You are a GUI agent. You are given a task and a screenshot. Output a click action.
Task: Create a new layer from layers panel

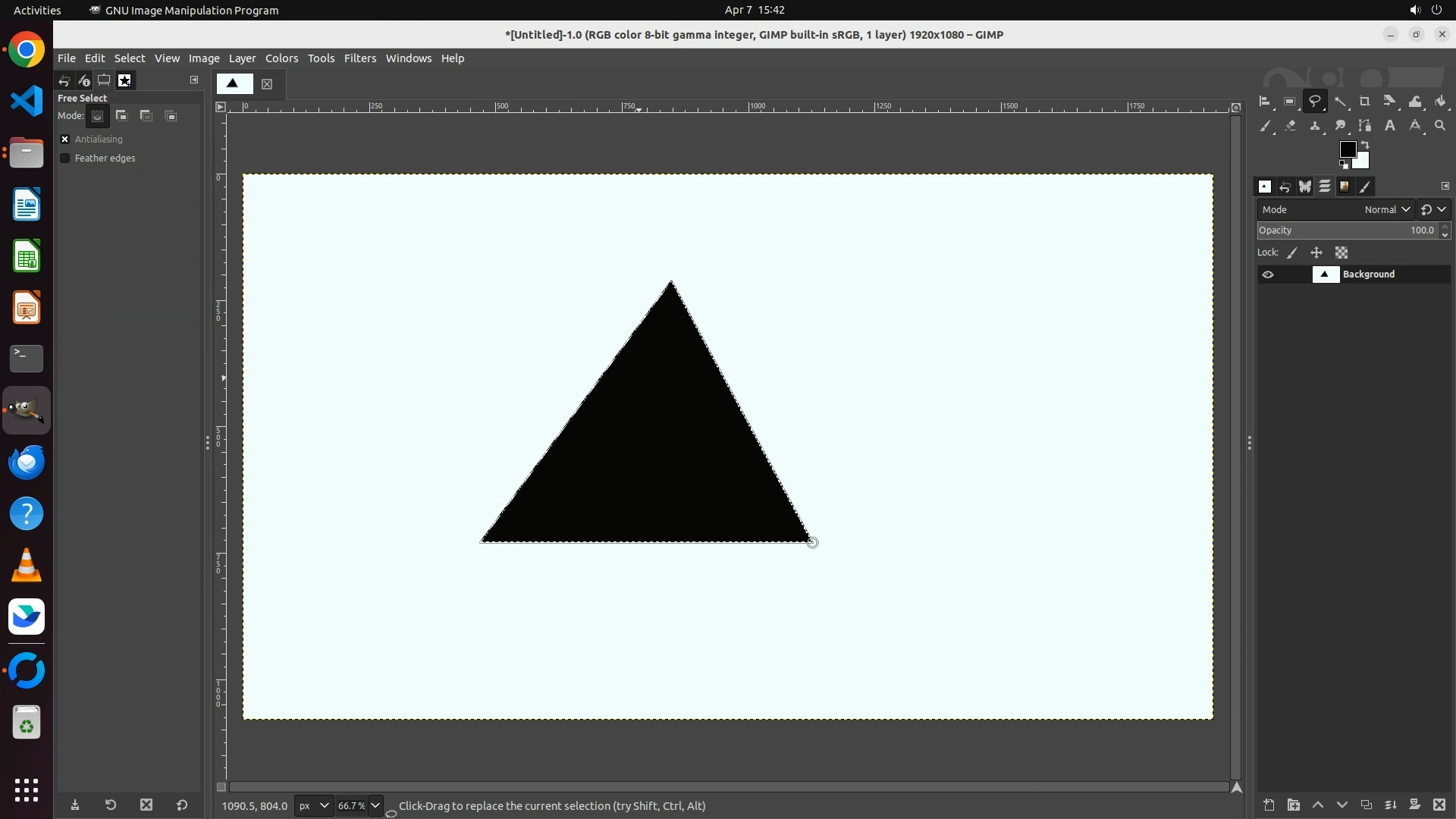coord(1269,805)
